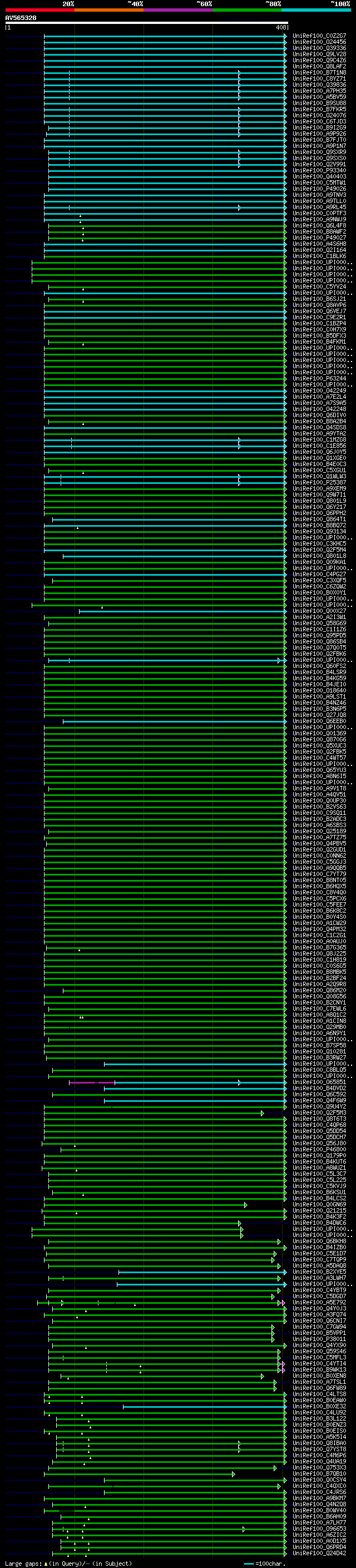Select the UniRef100_A9TNV3 label
The image size is (356, 1568).
(x=319, y=195)
